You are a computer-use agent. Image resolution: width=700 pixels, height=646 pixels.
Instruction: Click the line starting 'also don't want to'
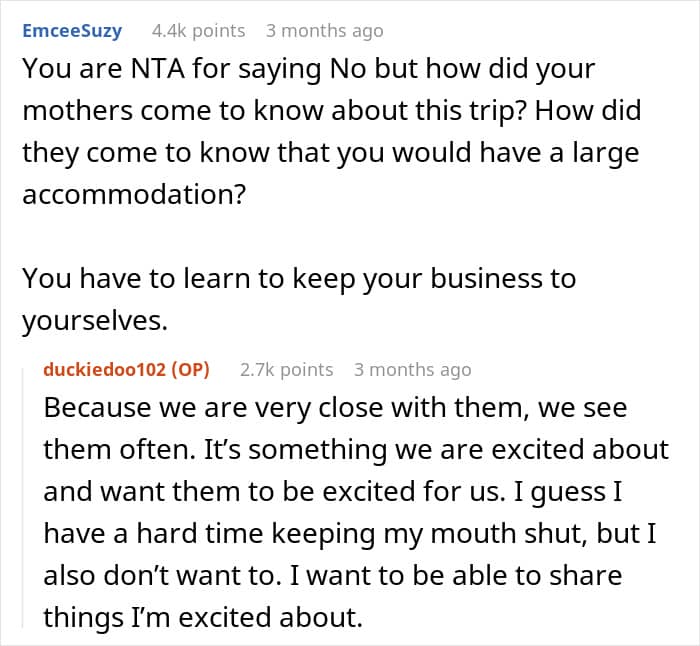click(333, 575)
